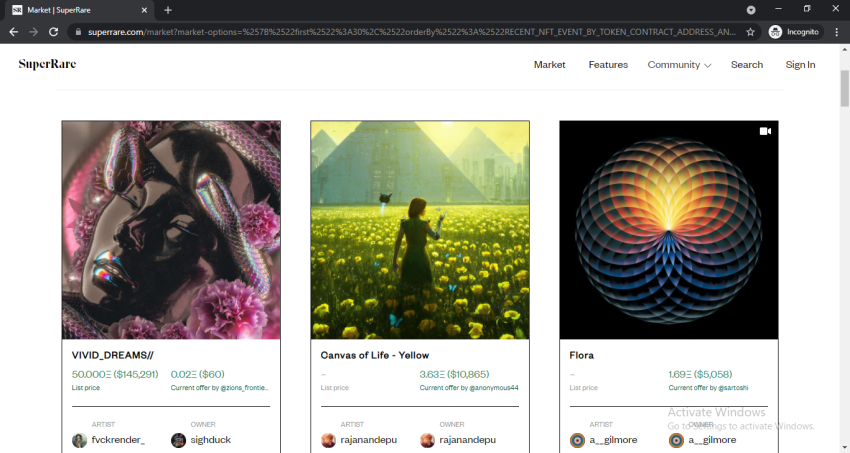Click the 1.69Ξ ($5,058) offer
Viewport: 850px width, 453px height.
(x=700, y=374)
